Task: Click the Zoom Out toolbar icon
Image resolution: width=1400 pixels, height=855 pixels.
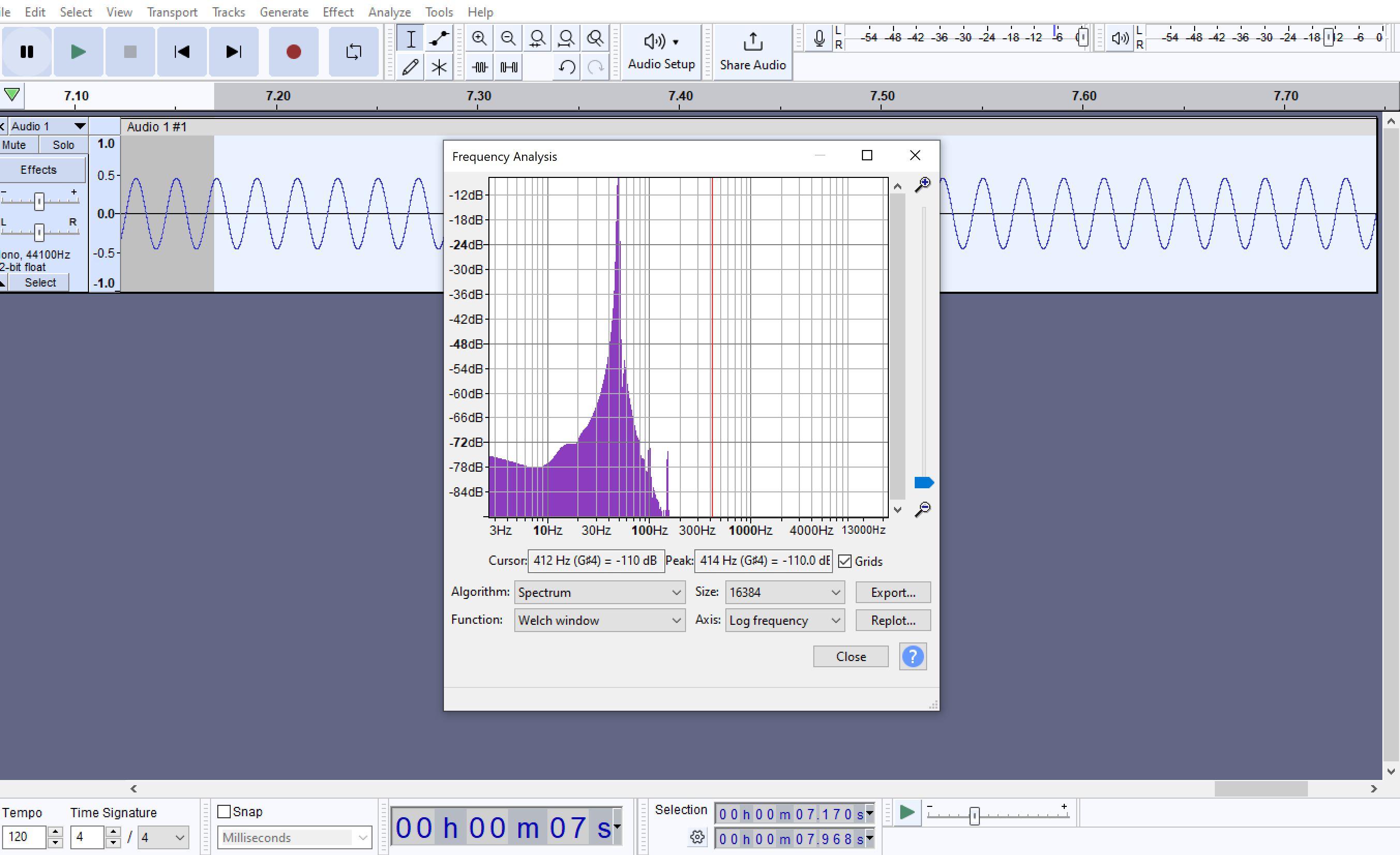Action: tap(508, 38)
